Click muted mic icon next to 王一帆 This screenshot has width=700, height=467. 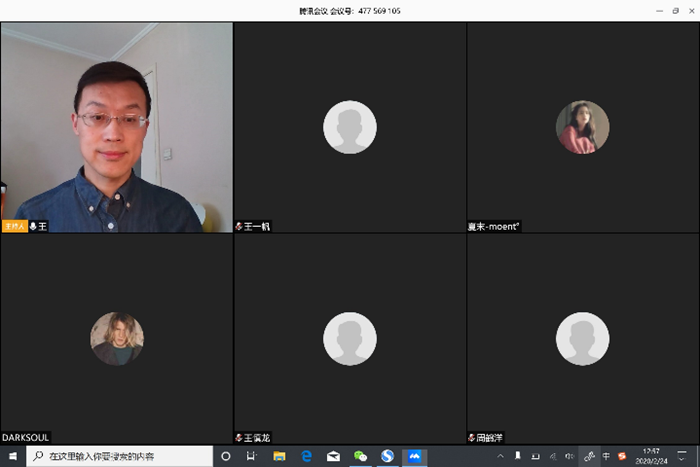pos(239,227)
